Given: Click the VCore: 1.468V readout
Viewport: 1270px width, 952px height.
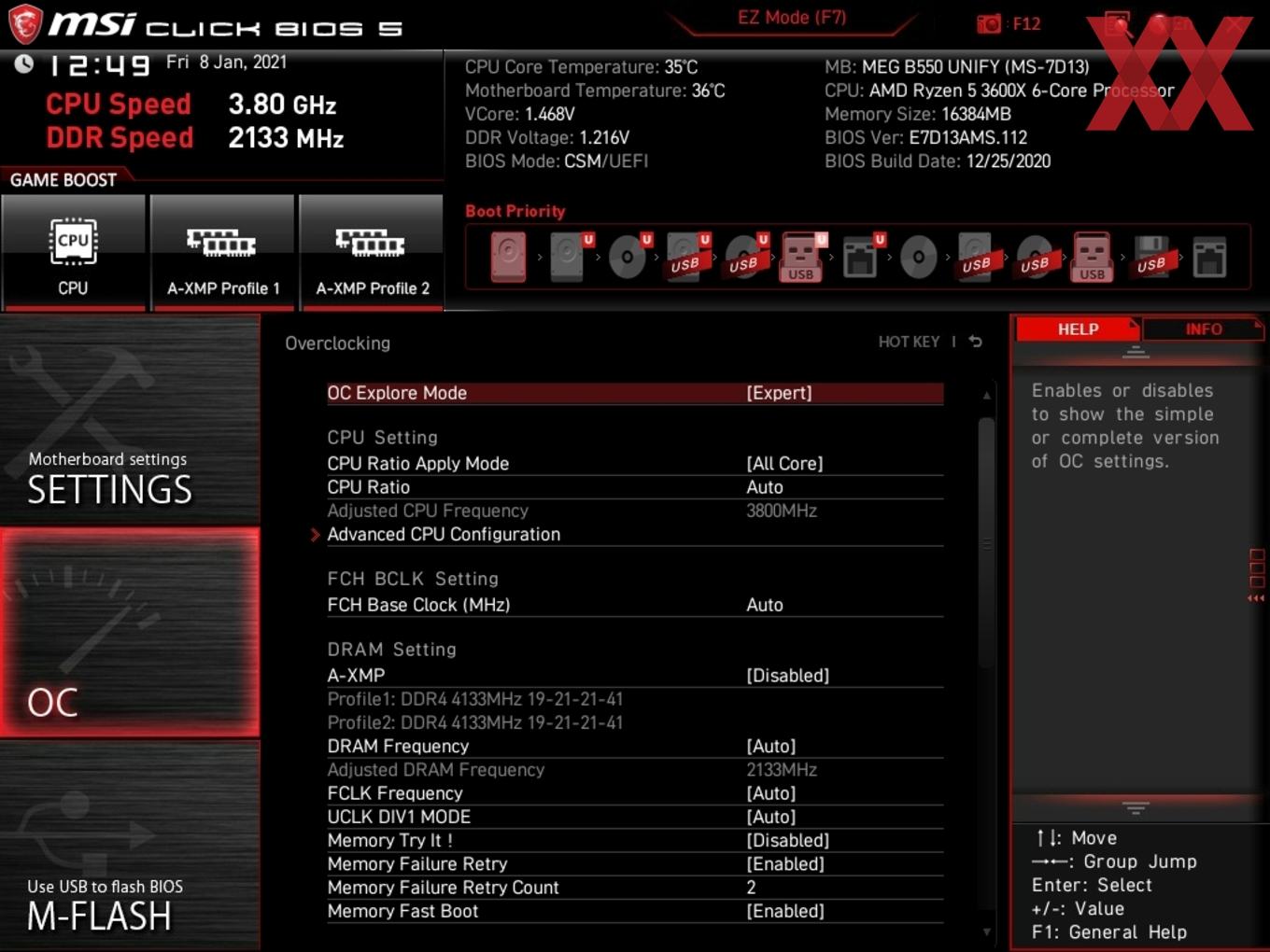Looking at the screenshot, I should tap(519, 114).
